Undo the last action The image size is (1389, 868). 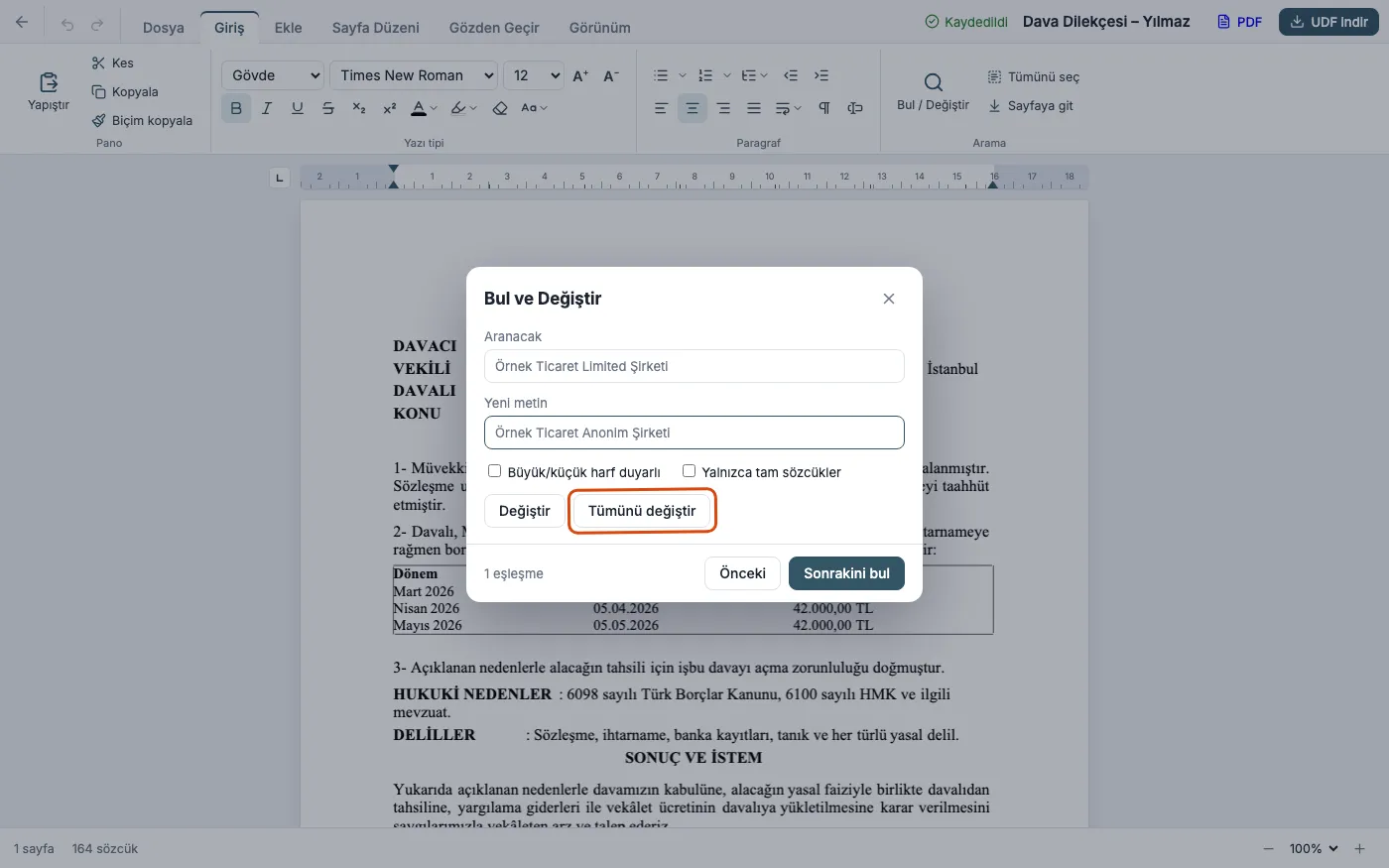[x=67, y=25]
